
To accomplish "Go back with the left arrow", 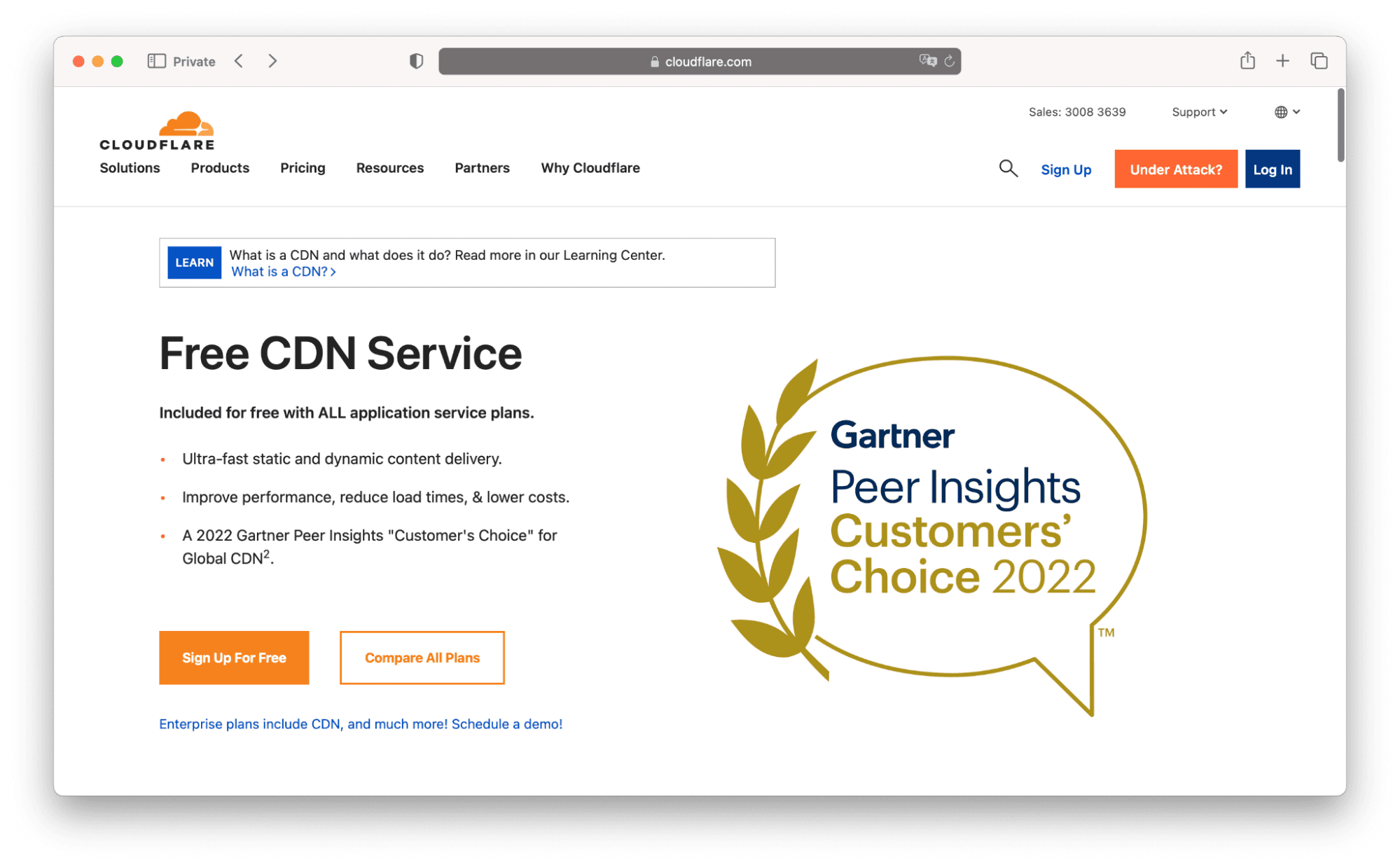I will pos(239,61).
